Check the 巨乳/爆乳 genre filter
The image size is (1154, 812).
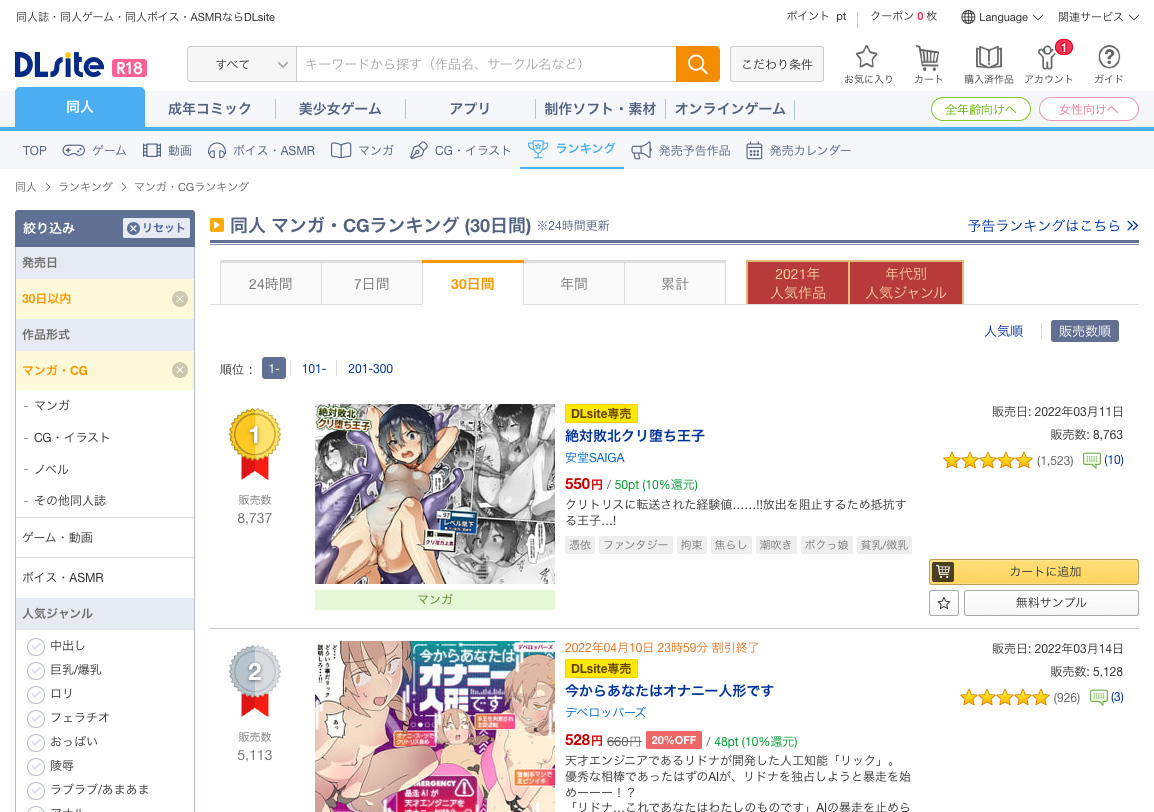click(x=36, y=670)
